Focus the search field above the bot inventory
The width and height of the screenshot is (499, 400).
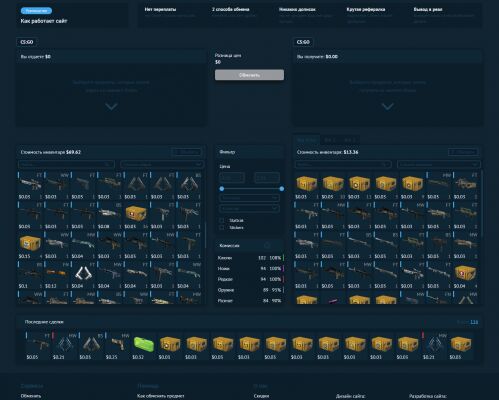[343, 164]
